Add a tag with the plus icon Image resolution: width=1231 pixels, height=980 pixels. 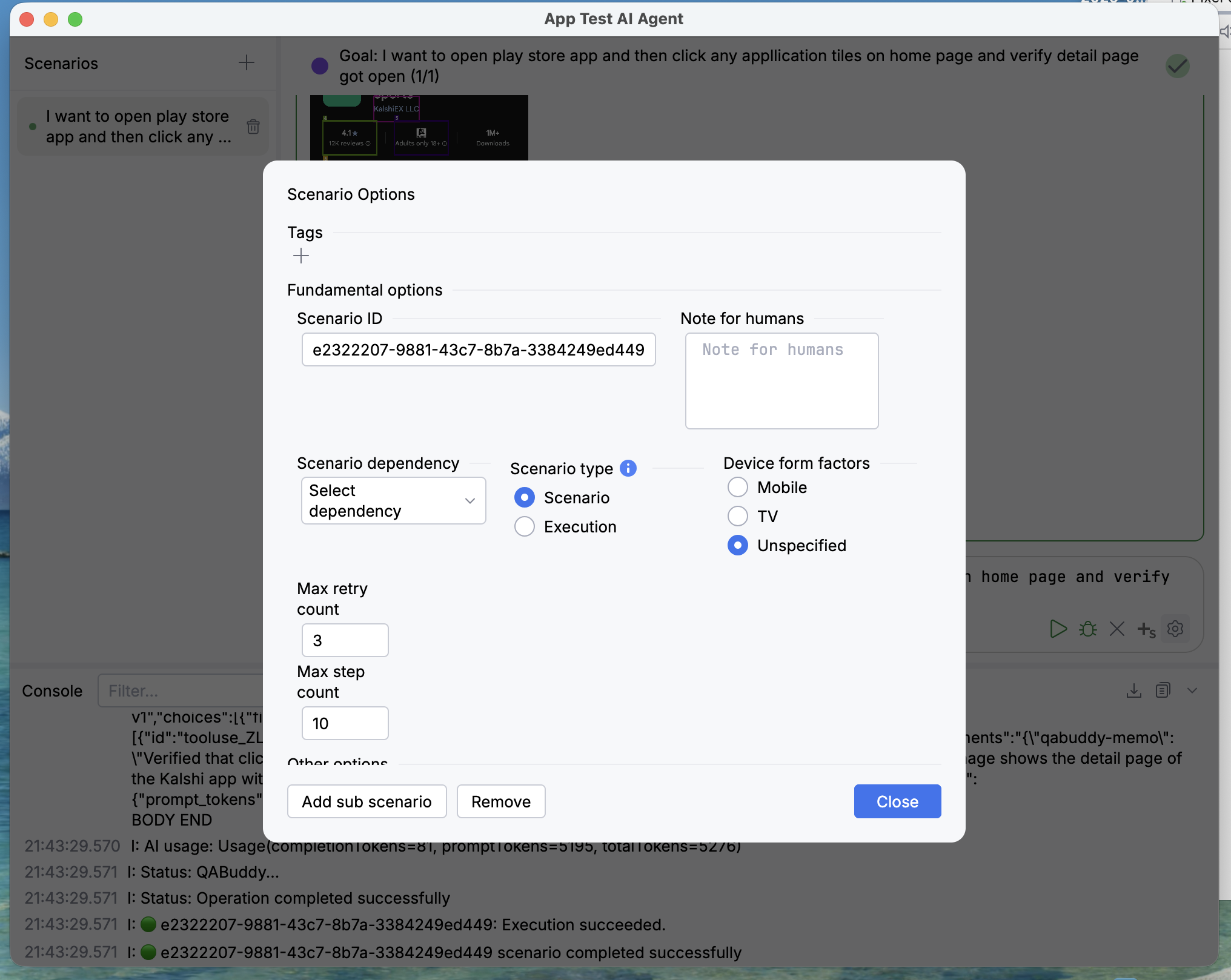click(301, 256)
